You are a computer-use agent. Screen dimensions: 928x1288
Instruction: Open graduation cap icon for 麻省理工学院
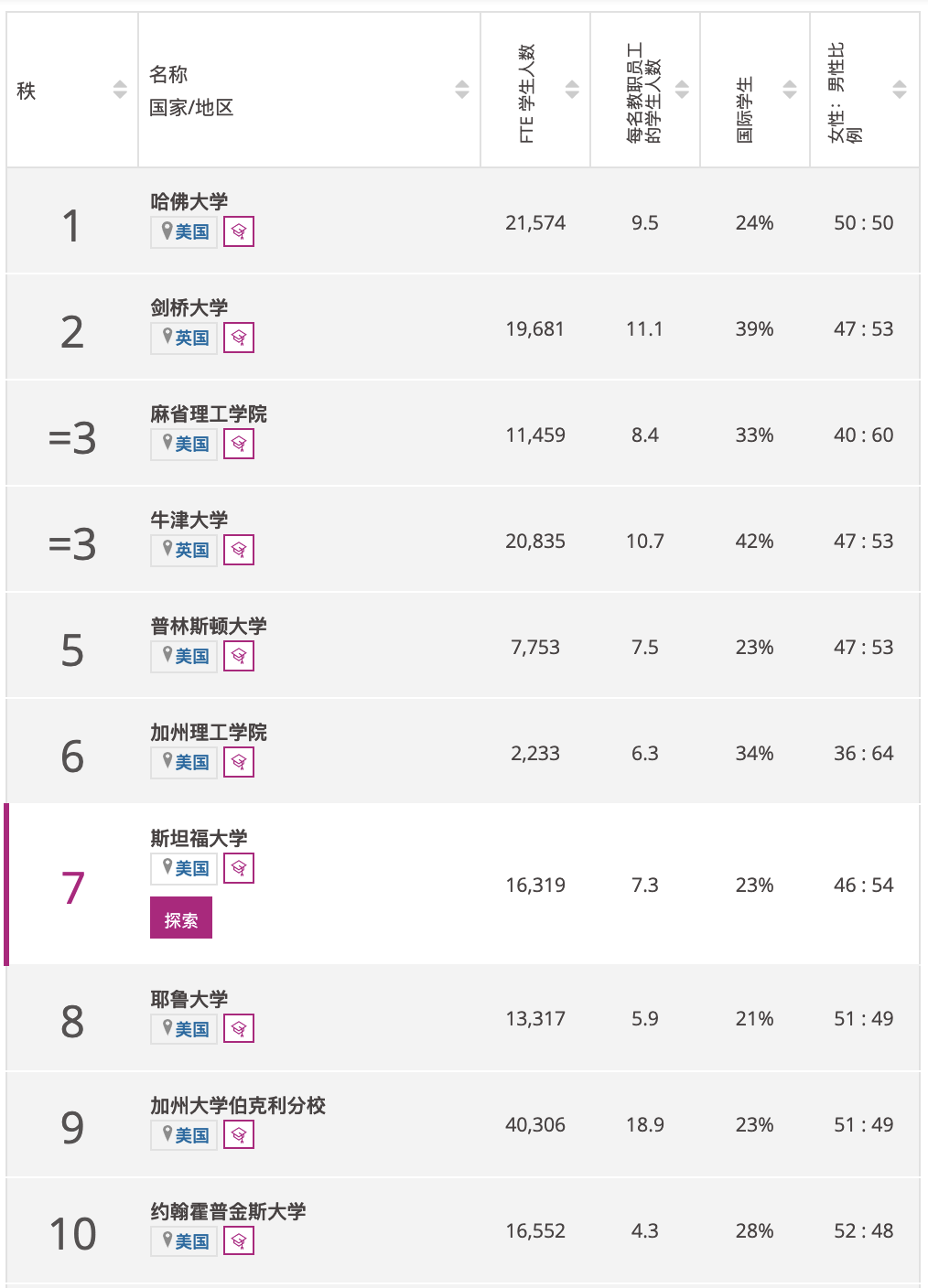pyautogui.click(x=239, y=444)
